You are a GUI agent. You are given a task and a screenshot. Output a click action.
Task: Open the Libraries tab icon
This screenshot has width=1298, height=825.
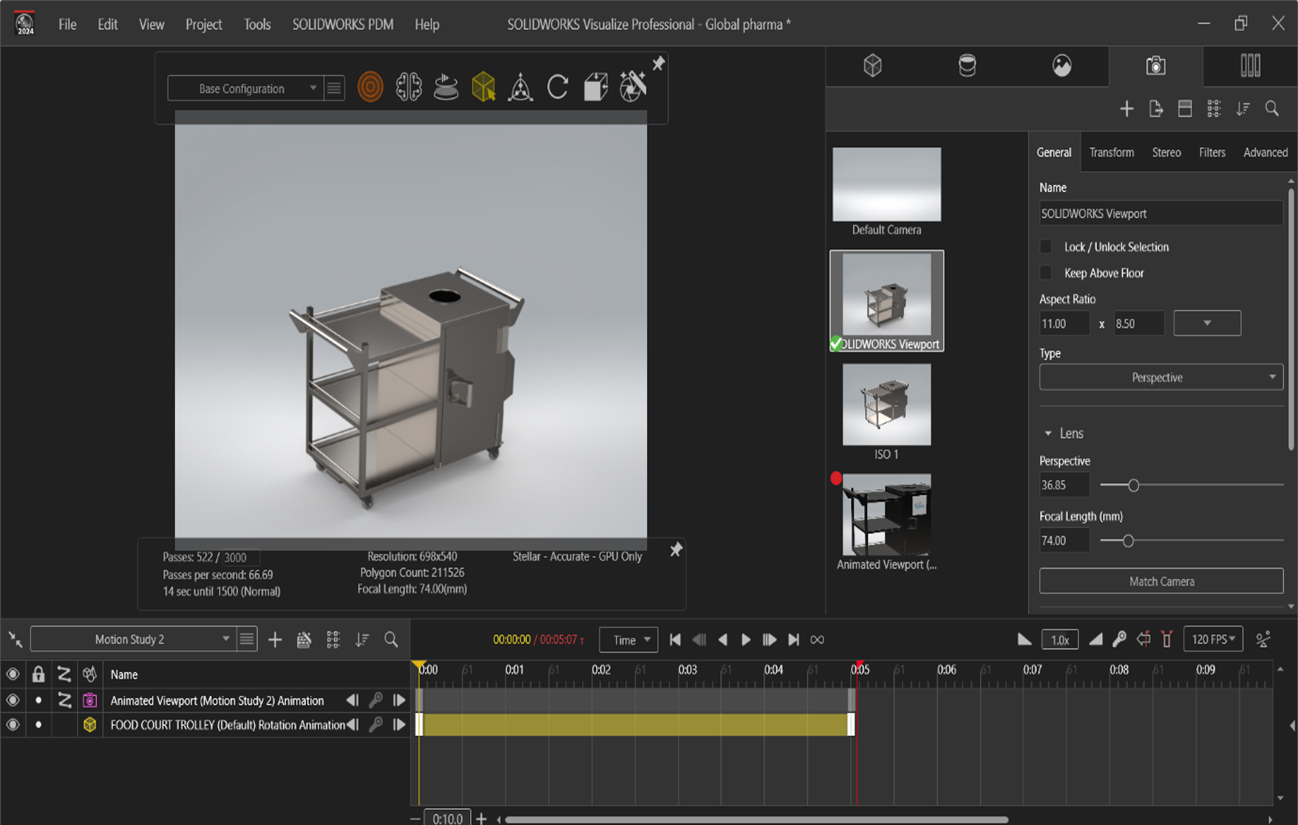pyautogui.click(x=1250, y=66)
